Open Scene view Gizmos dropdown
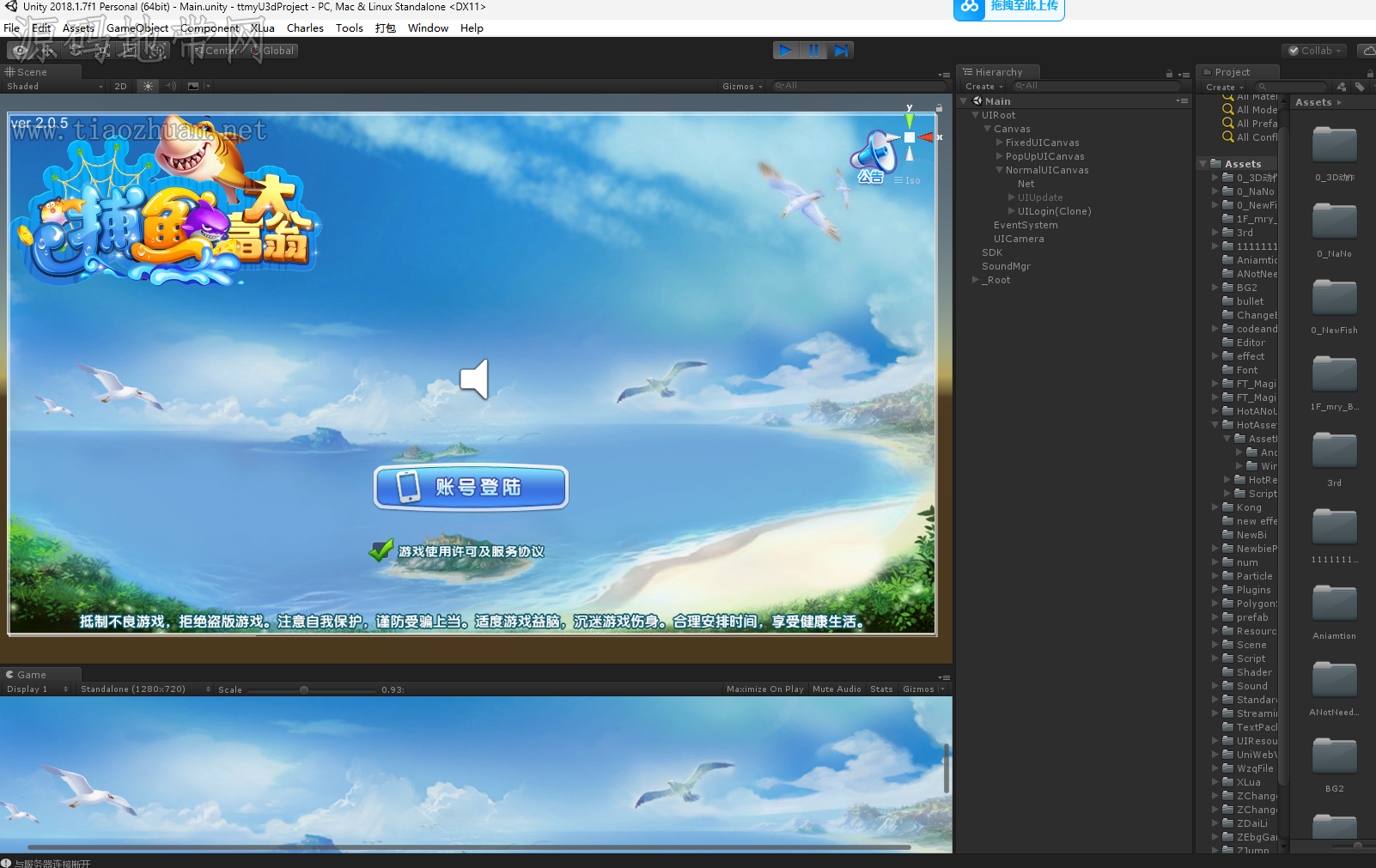1376x868 pixels. pos(743,87)
